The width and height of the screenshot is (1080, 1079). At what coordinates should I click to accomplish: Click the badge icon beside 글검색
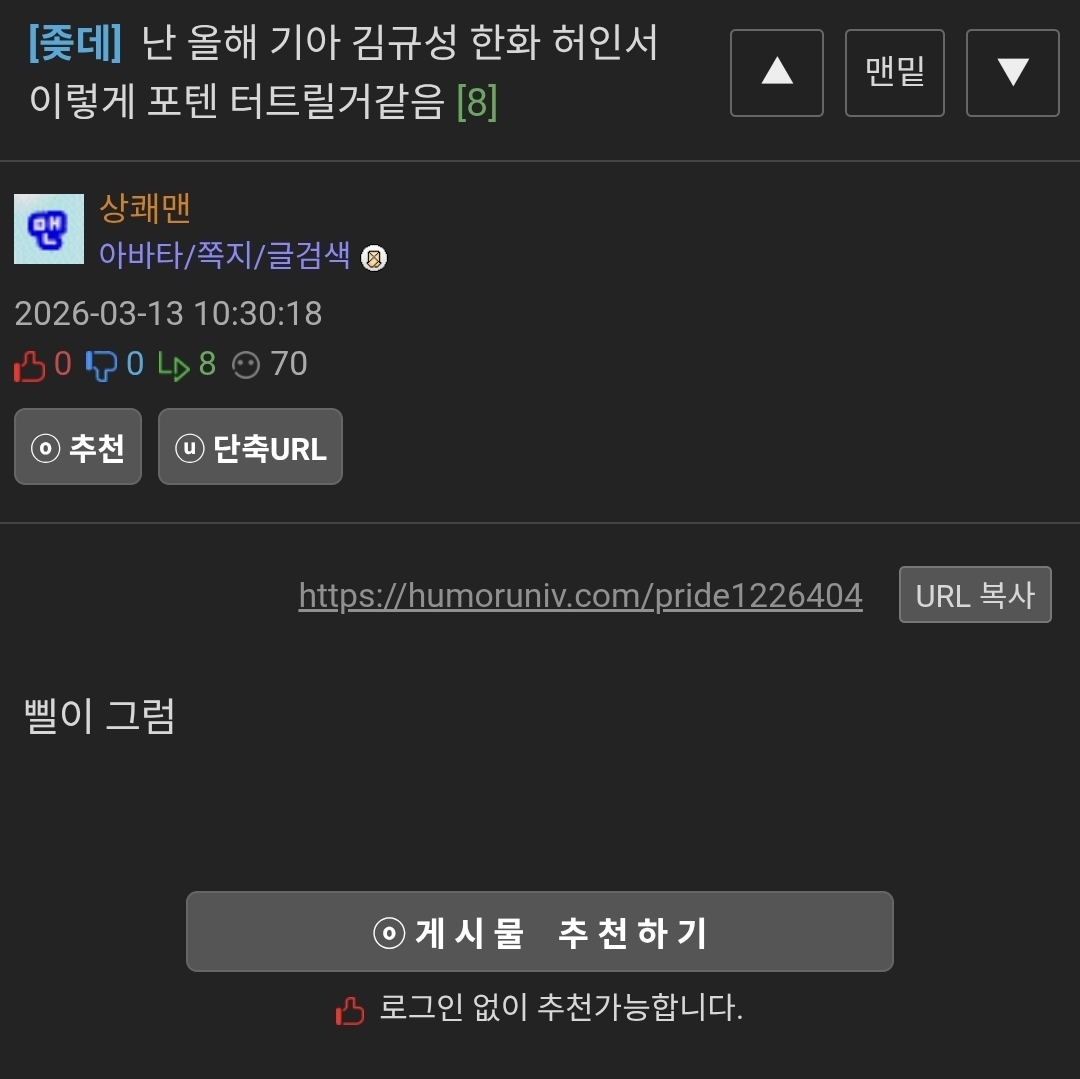[374, 258]
